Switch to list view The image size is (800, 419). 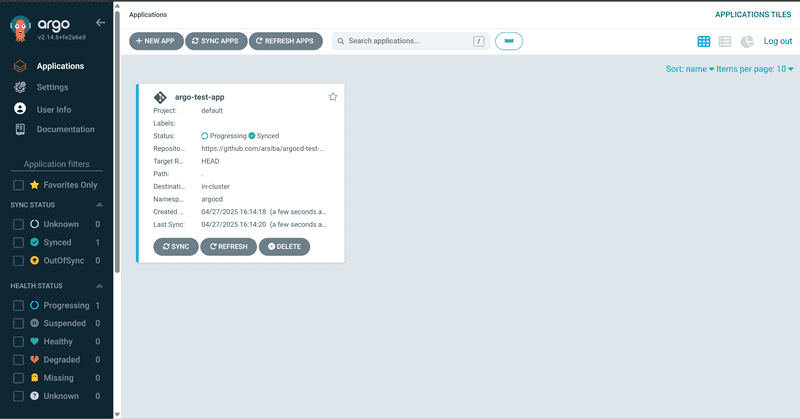725,41
